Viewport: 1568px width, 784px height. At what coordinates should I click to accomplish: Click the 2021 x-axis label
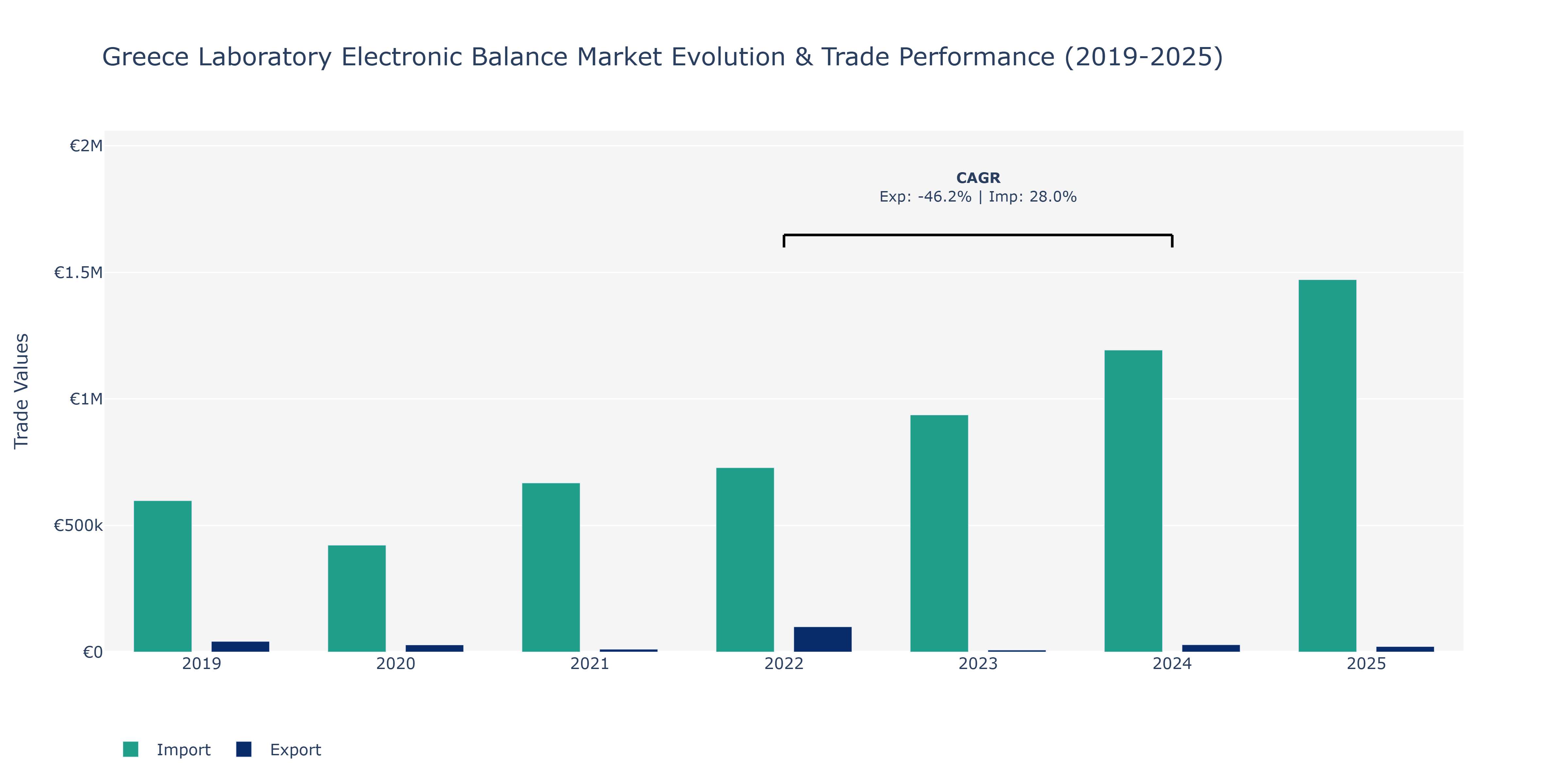click(590, 663)
